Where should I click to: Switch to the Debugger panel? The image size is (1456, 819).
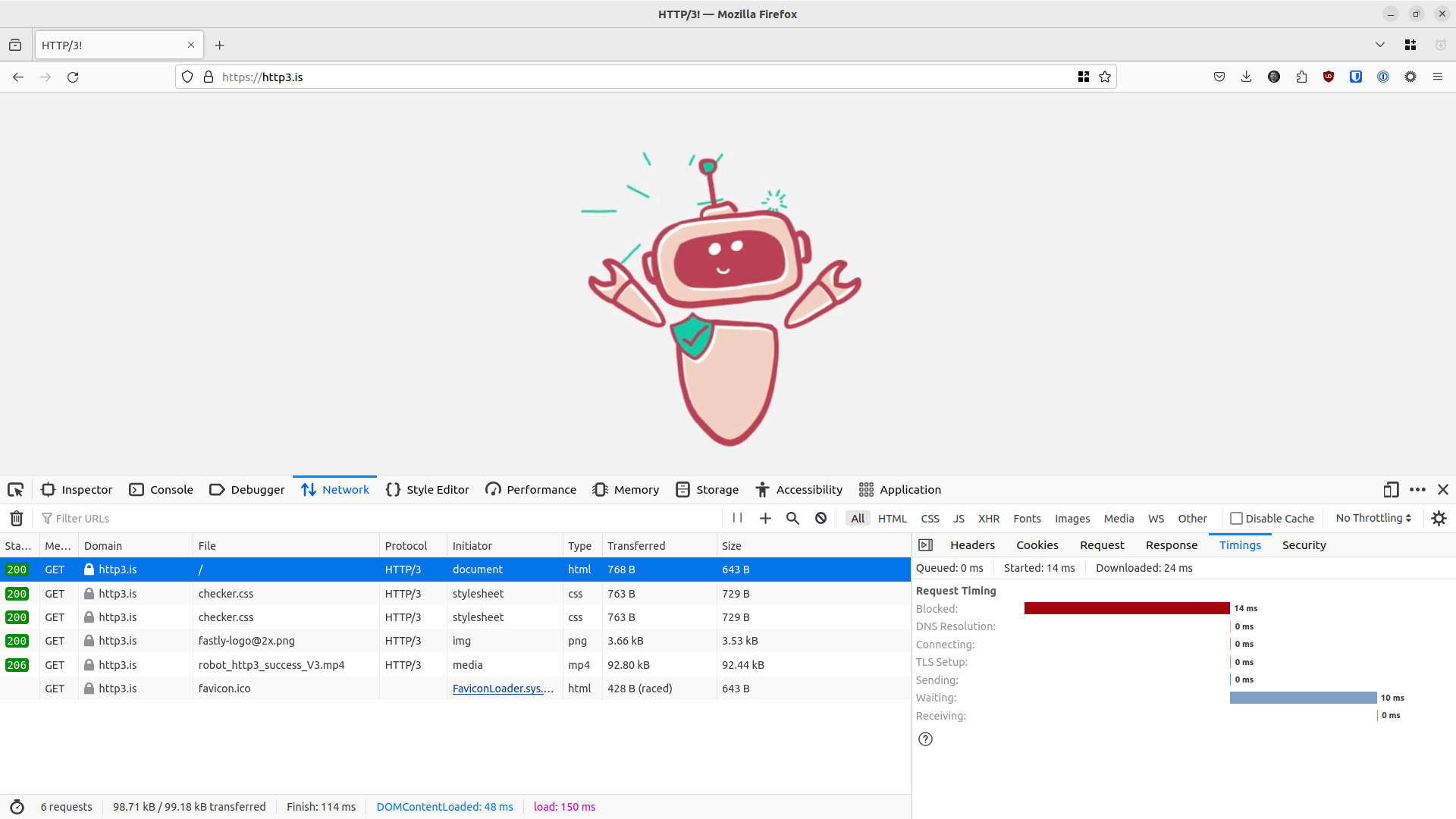247,490
